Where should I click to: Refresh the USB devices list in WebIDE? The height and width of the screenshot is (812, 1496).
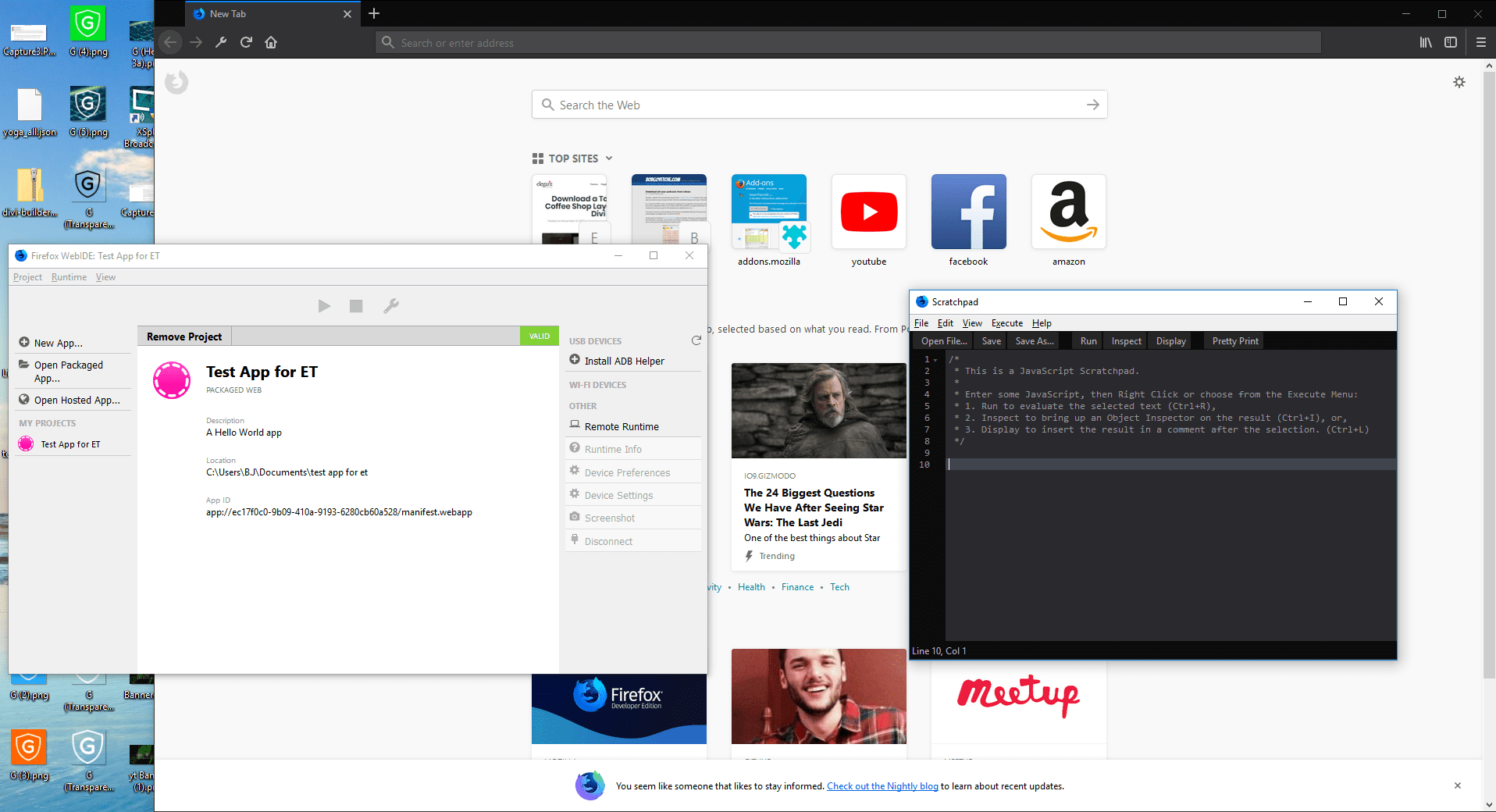click(x=697, y=340)
